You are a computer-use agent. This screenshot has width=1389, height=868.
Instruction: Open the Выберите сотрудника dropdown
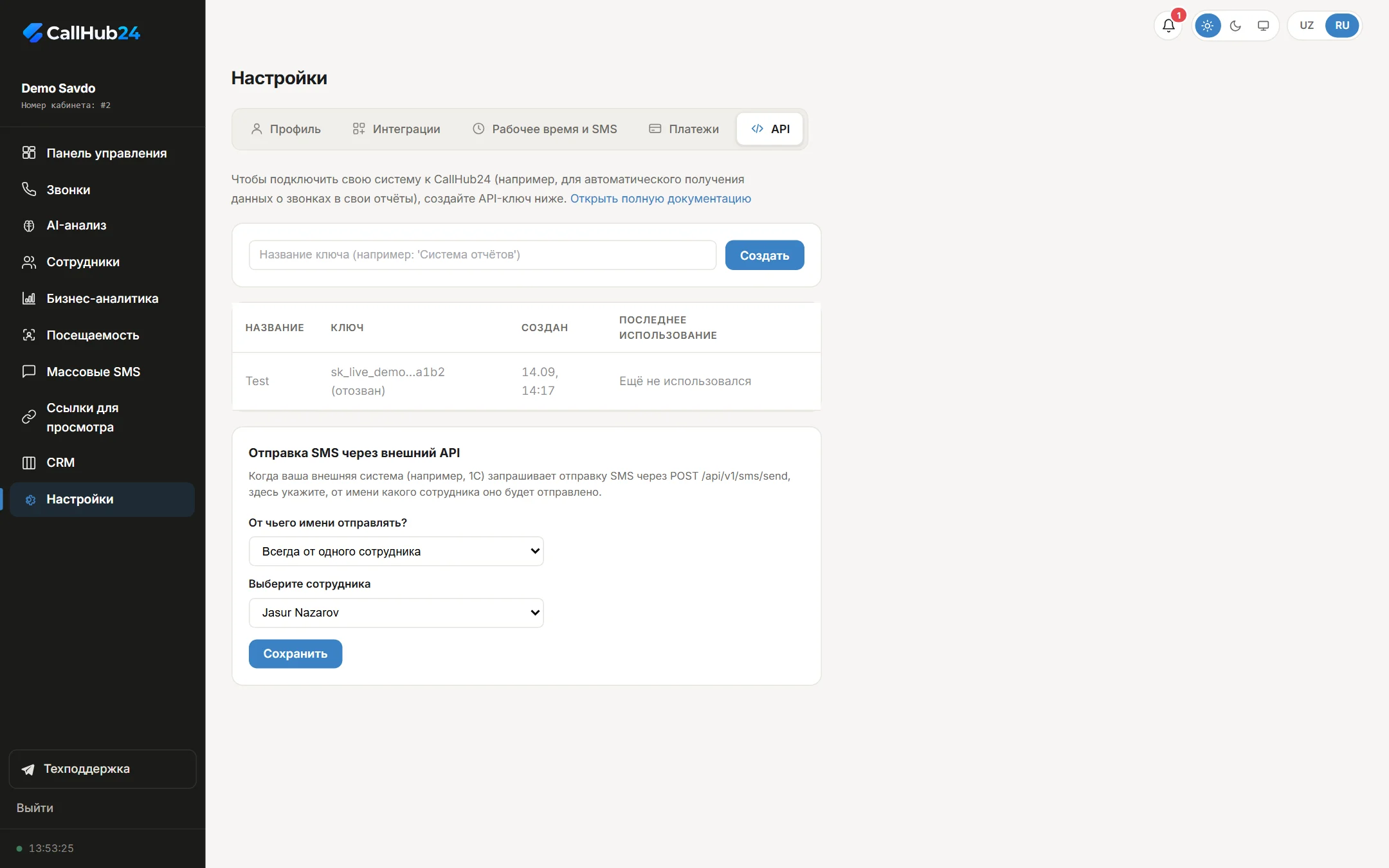click(396, 613)
